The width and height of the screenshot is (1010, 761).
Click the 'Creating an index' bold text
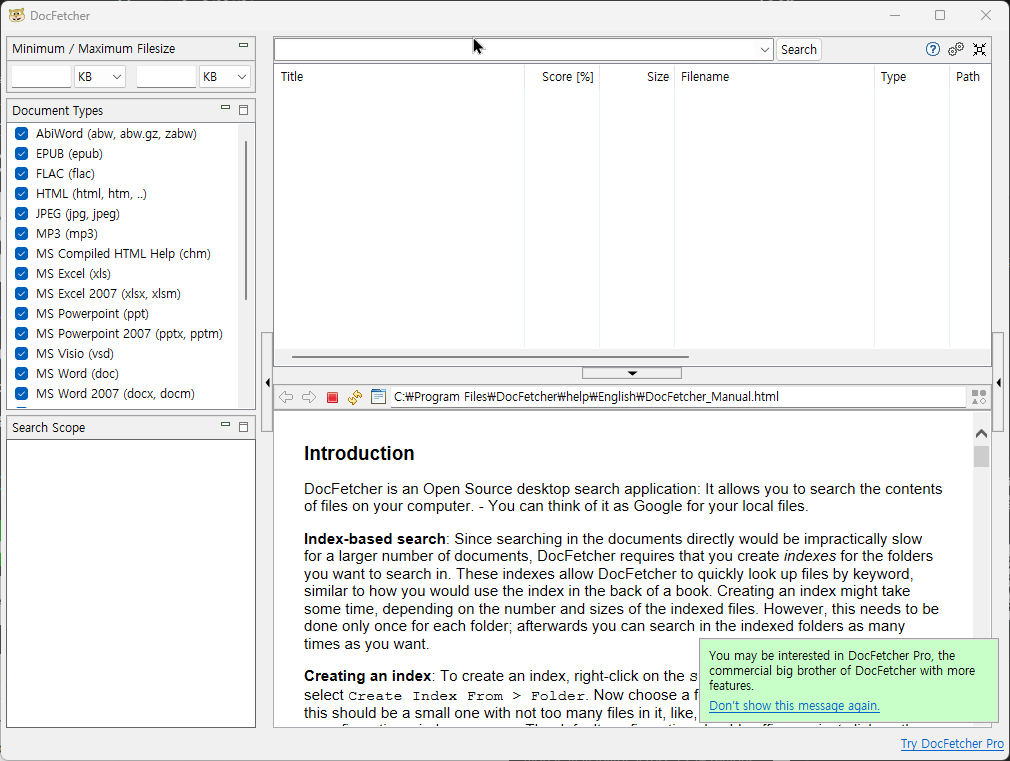point(367,676)
